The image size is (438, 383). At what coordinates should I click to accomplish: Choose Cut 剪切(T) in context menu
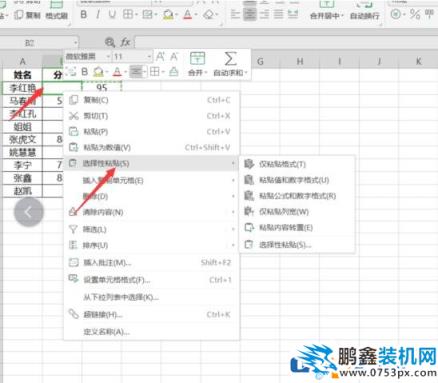point(151,116)
